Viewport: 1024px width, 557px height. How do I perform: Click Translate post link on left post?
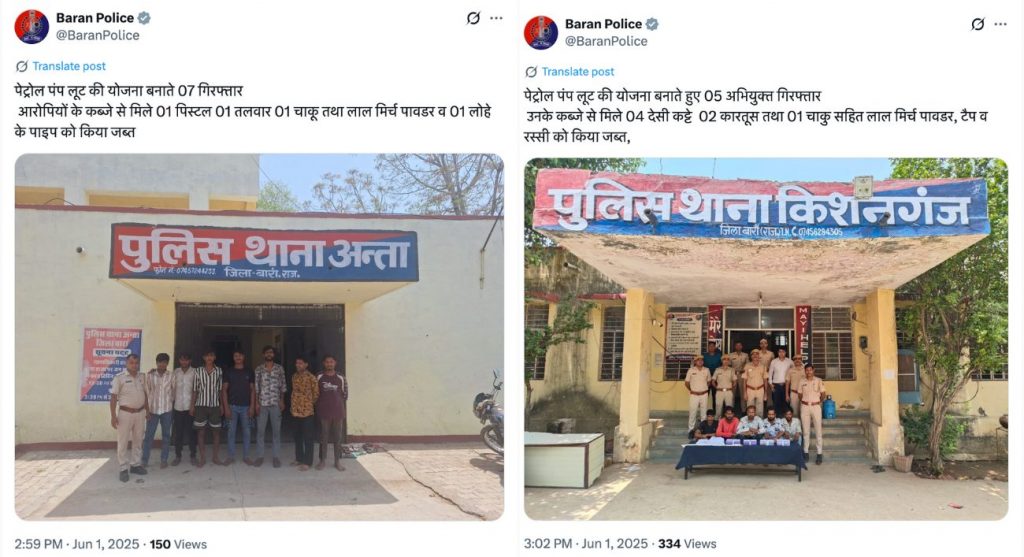(69, 66)
